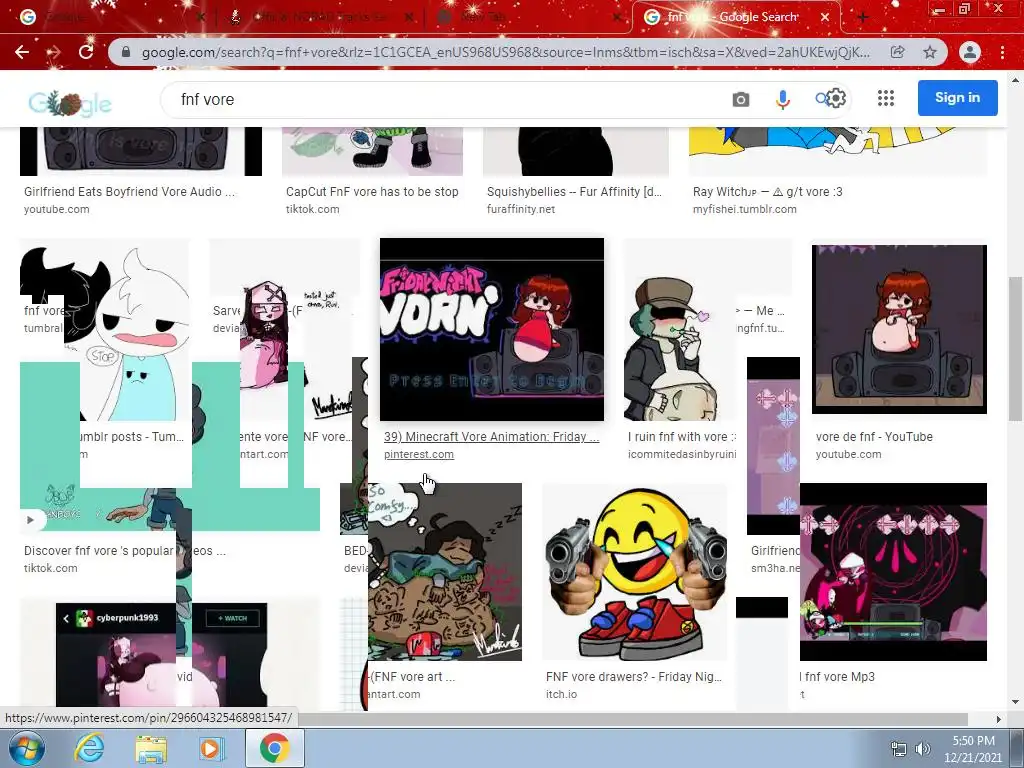This screenshot has width=1024, height=768.
Task: Close the active Google Search tab
Action: tap(825, 18)
